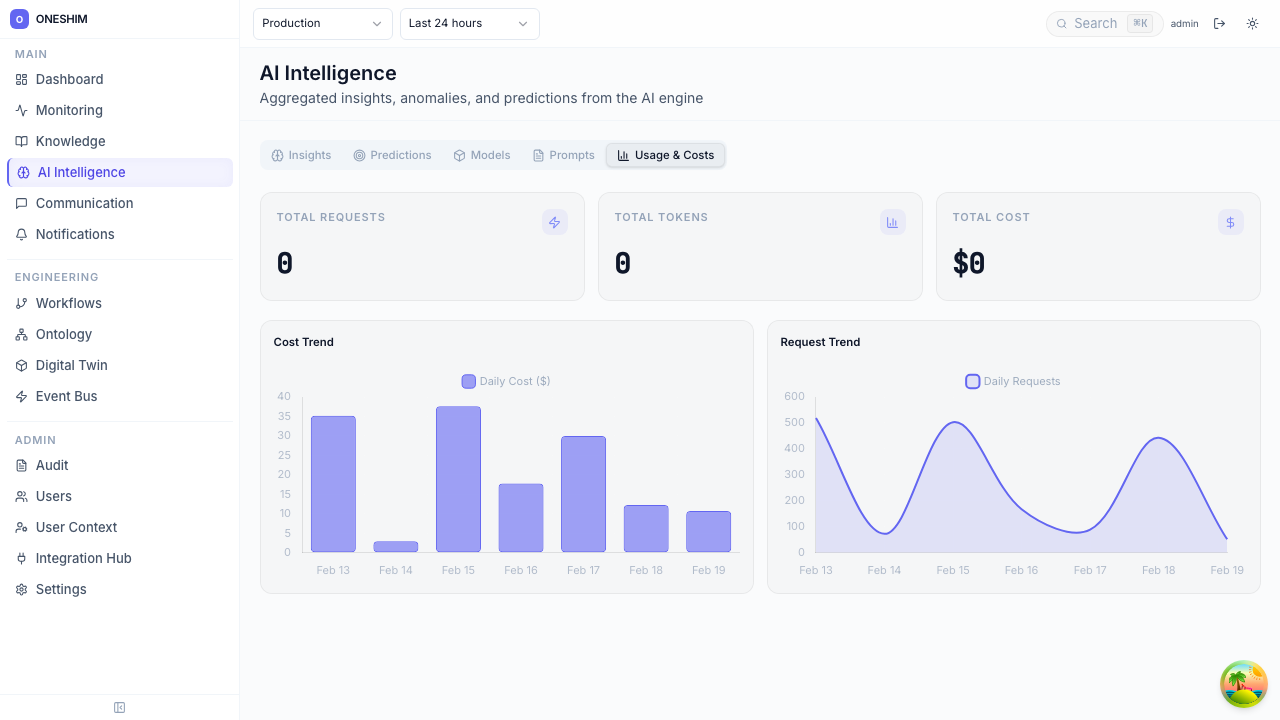Expand the Last 24 hours time range dropdown
The width and height of the screenshot is (1280, 720).
[469, 24]
